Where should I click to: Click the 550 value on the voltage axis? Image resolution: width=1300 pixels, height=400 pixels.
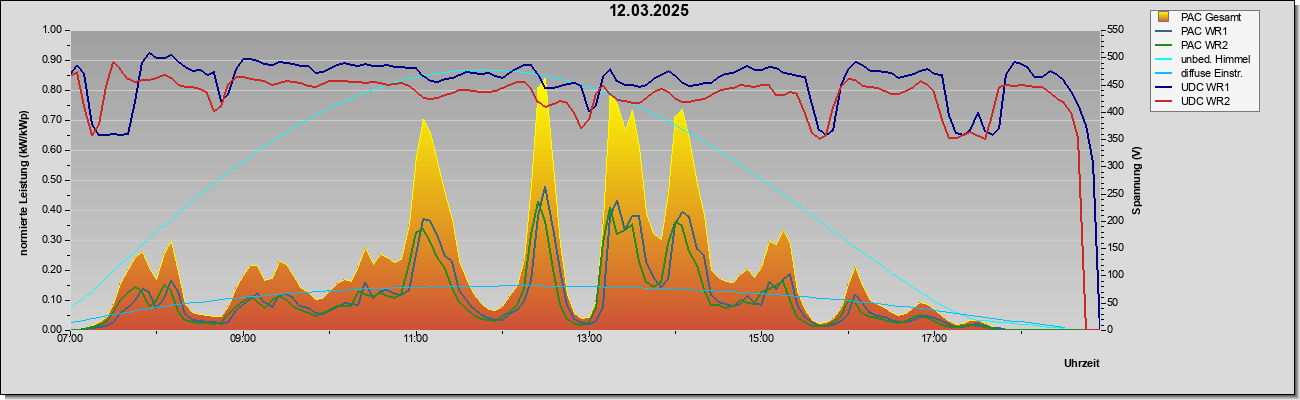click(x=1109, y=30)
